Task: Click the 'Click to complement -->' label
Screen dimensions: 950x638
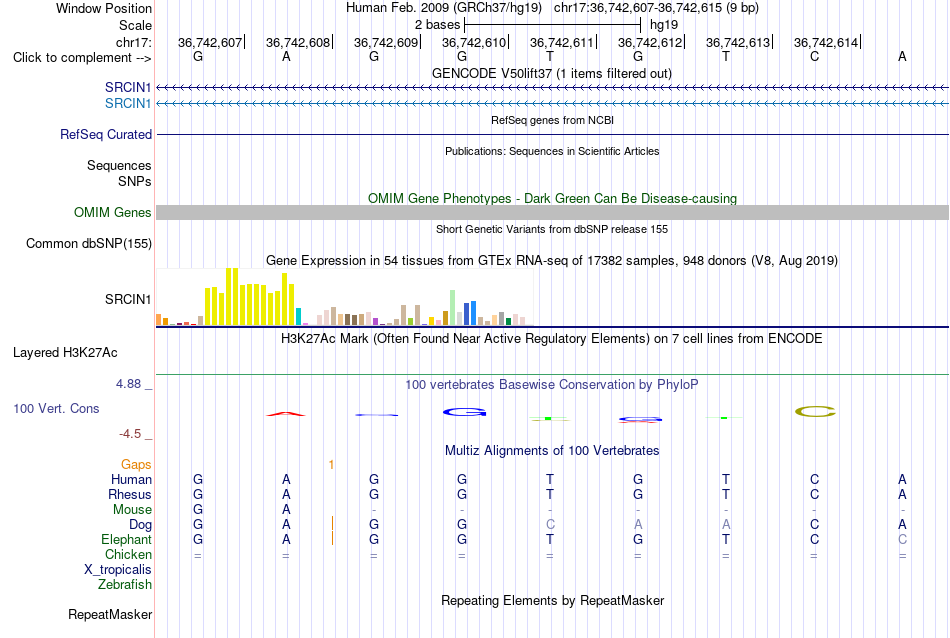Action: 82,58
